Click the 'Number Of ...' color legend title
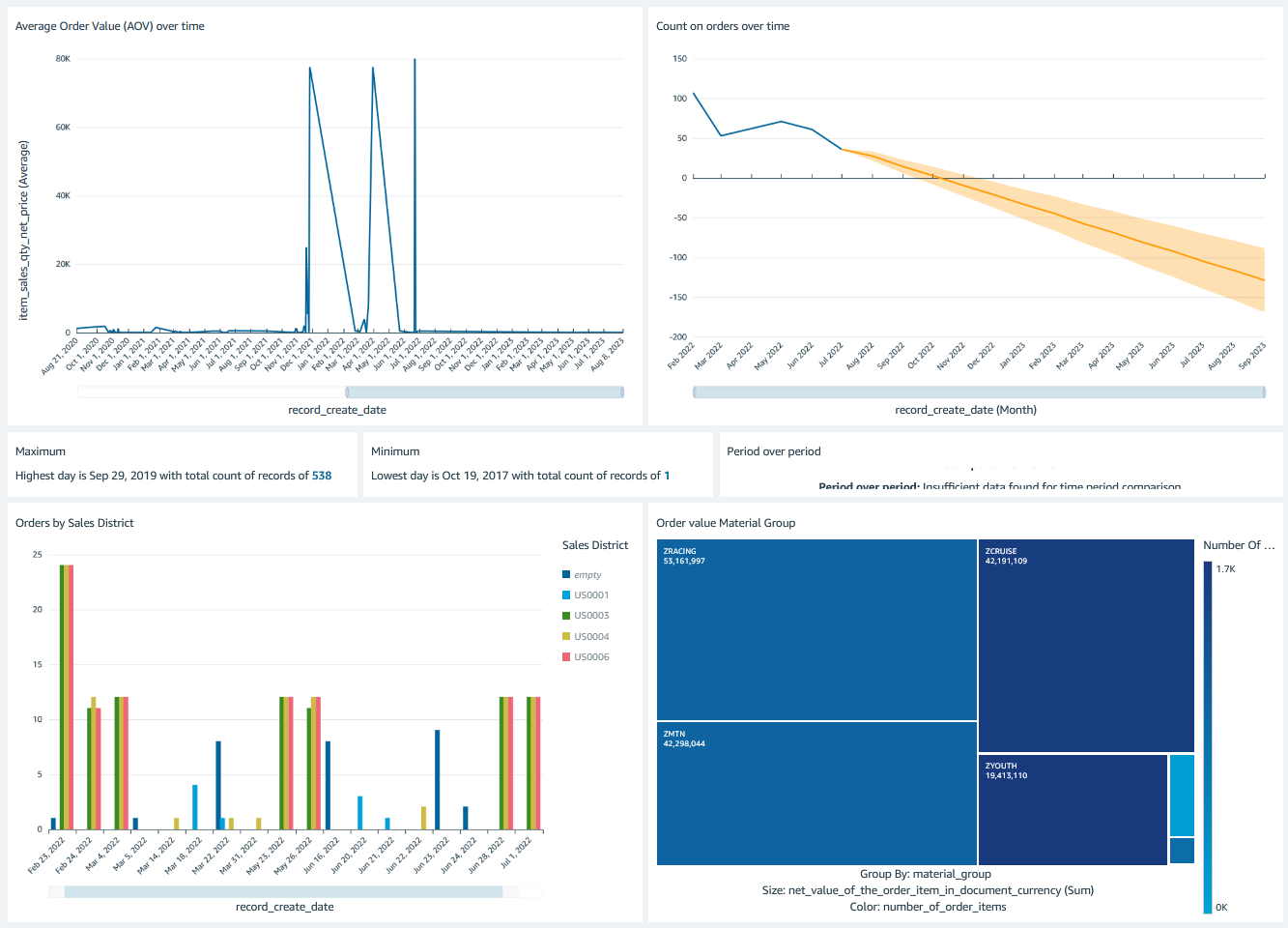This screenshot has width=1288, height=928. pyautogui.click(x=1239, y=545)
